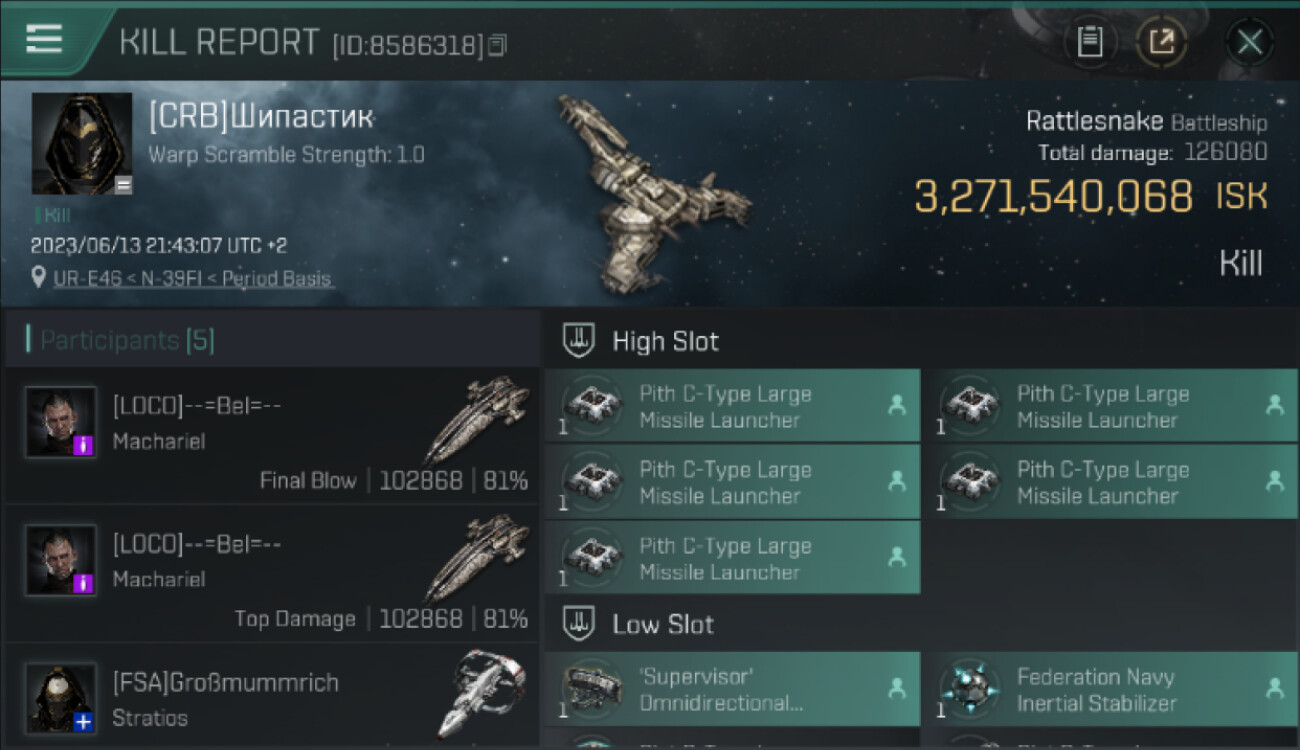Open the hamburger menu
Screen dimensions: 1300x750
pyautogui.click(x=44, y=39)
